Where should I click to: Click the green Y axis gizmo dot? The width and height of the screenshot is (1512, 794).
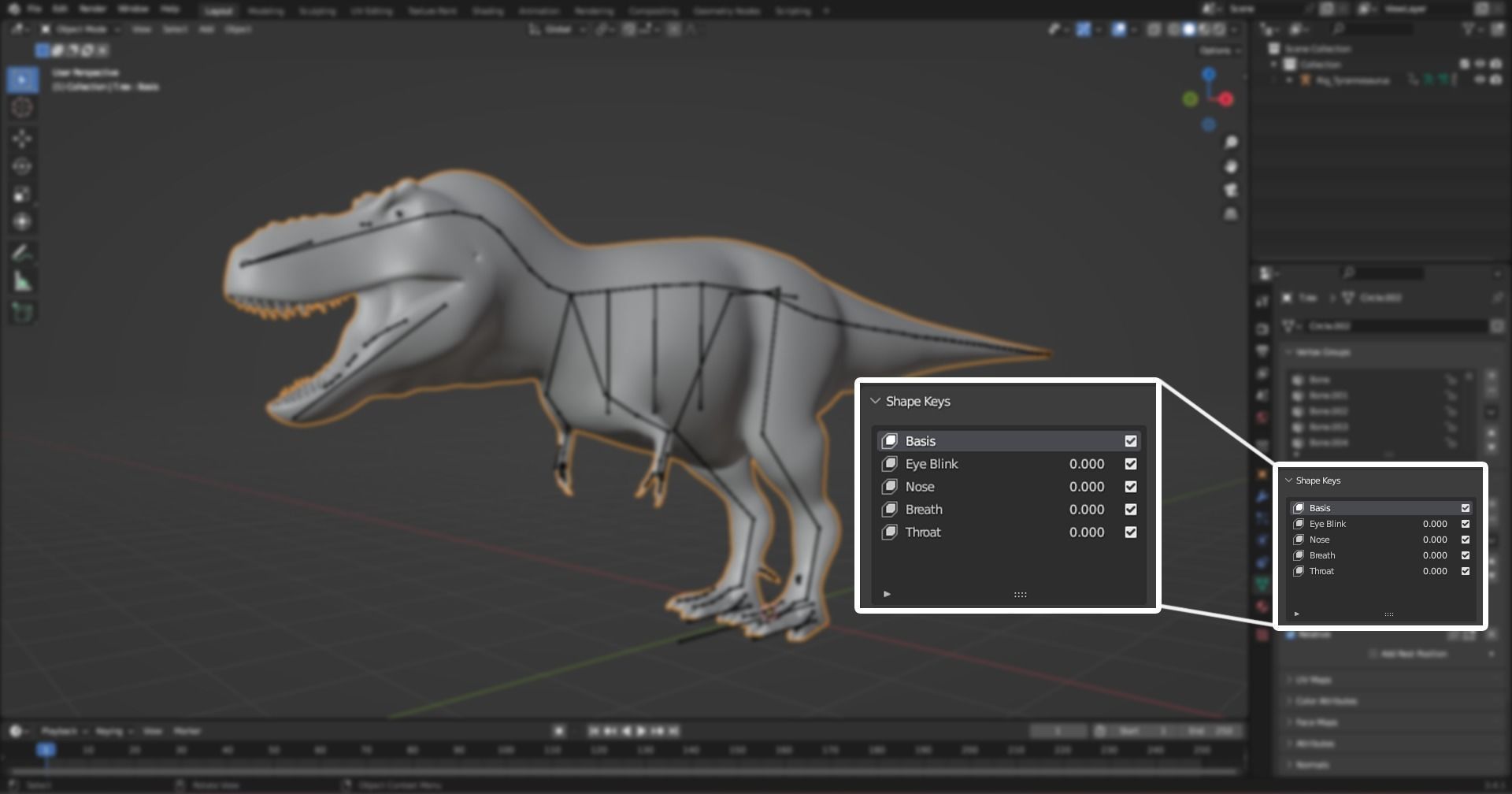1191,99
